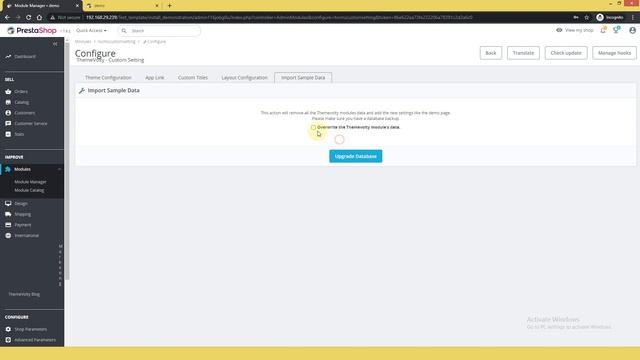Open the Quick Access dropdown
This screenshot has height=360, width=640.
(91, 31)
